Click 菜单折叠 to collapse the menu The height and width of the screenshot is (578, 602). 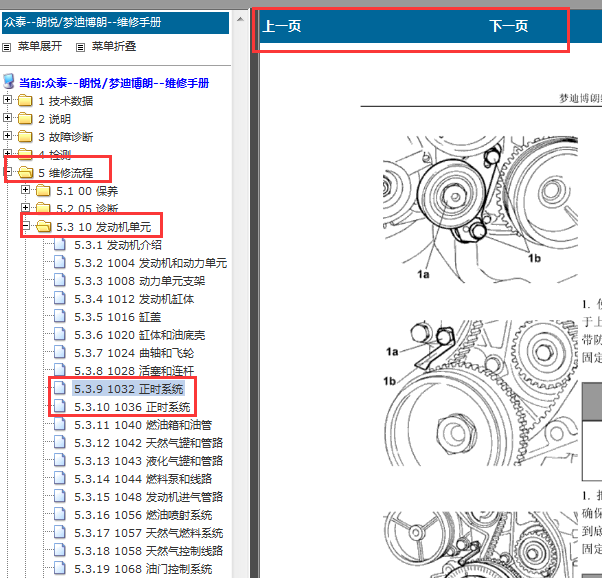click(x=114, y=46)
